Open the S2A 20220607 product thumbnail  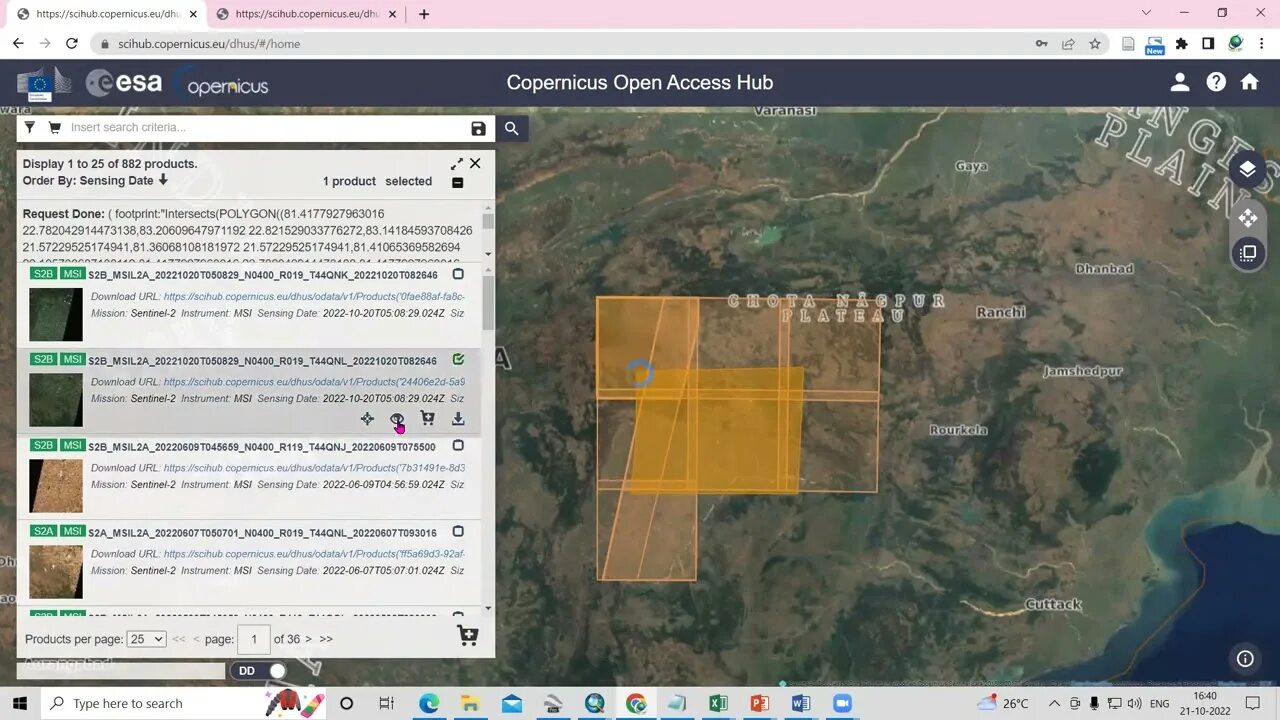point(56,571)
